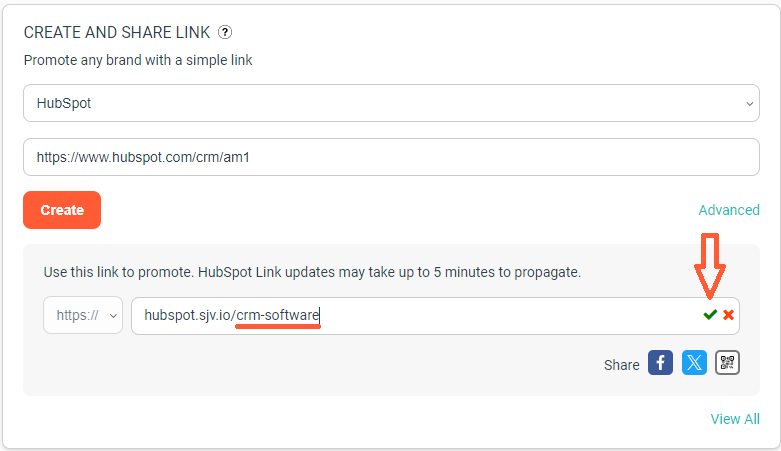The width and height of the screenshot is (781, 451).
Task: Click the Share label beside the social icons
Action: (621, 365)
